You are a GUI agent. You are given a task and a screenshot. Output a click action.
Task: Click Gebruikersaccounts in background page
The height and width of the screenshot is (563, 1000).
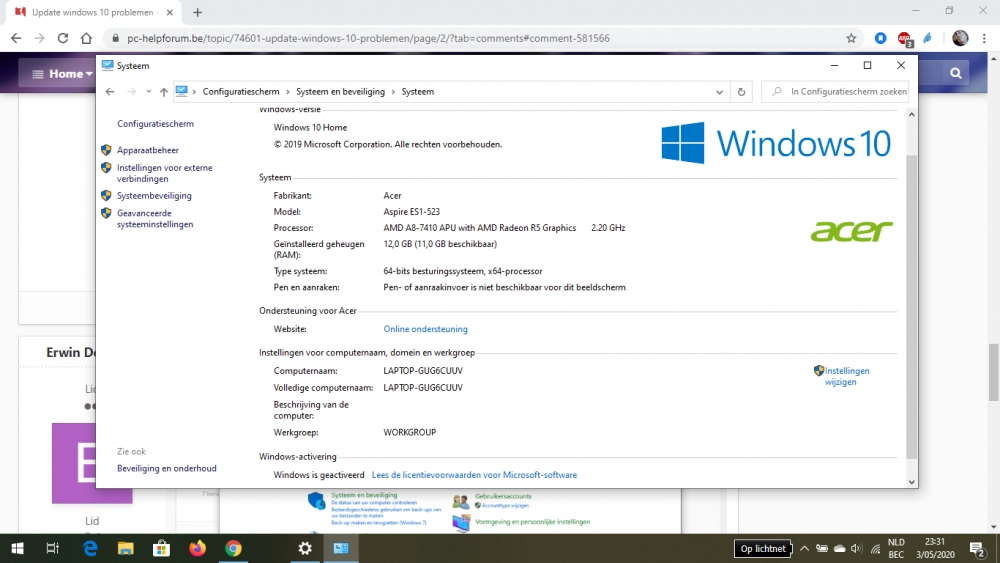point(503,496)
